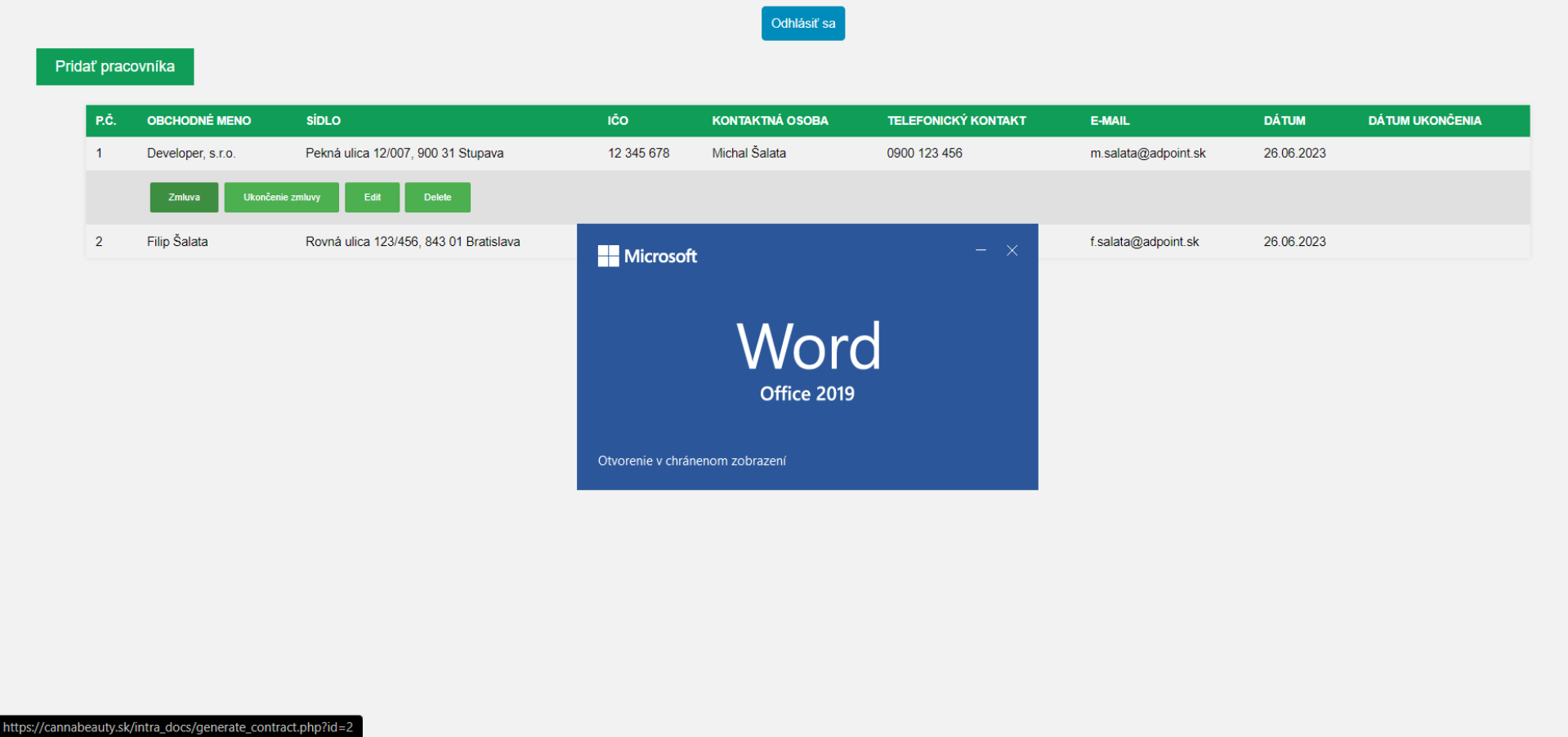Click the Microsoft logo on splash

coord(647,256)
